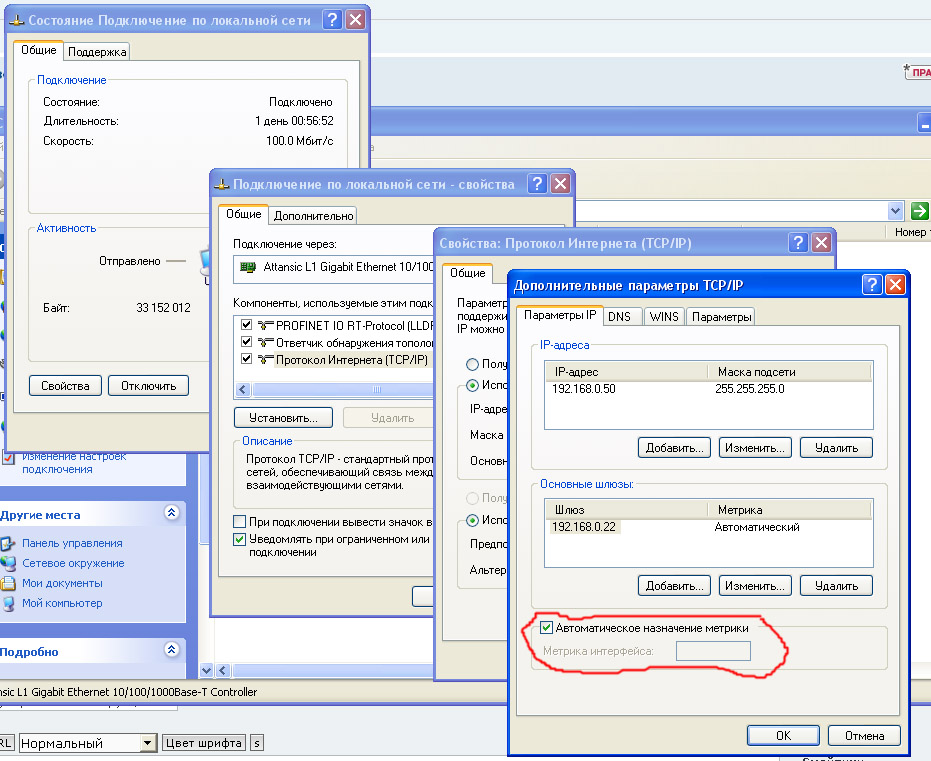Viewport: 931px width, 761px height.
Task: Collapse the Другие места sidebar section
Action: pos(171,514)
